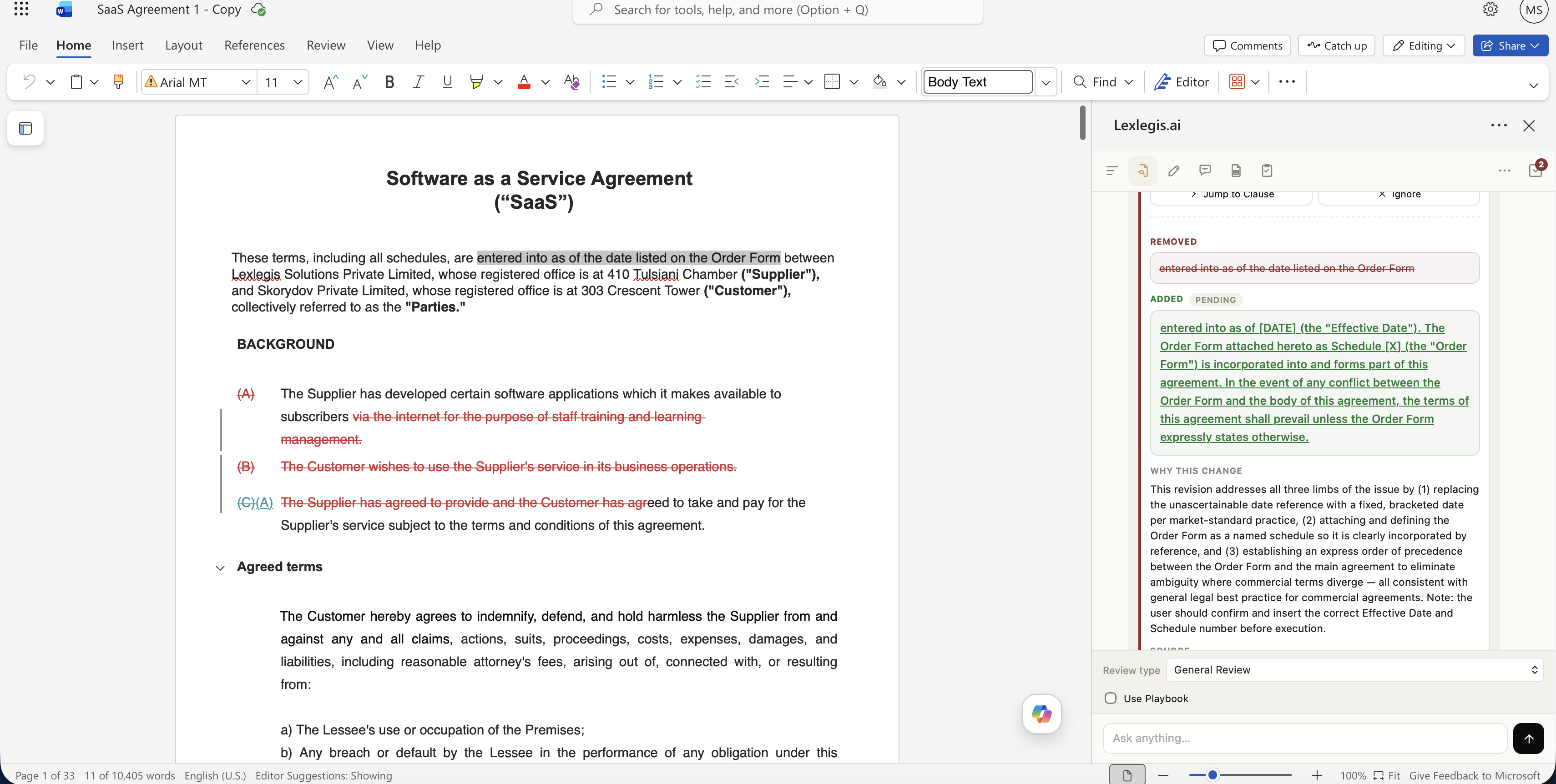Switch to the Insert tab
The width and height of the screenshot is (1556, 784).
tap(127, 45)
